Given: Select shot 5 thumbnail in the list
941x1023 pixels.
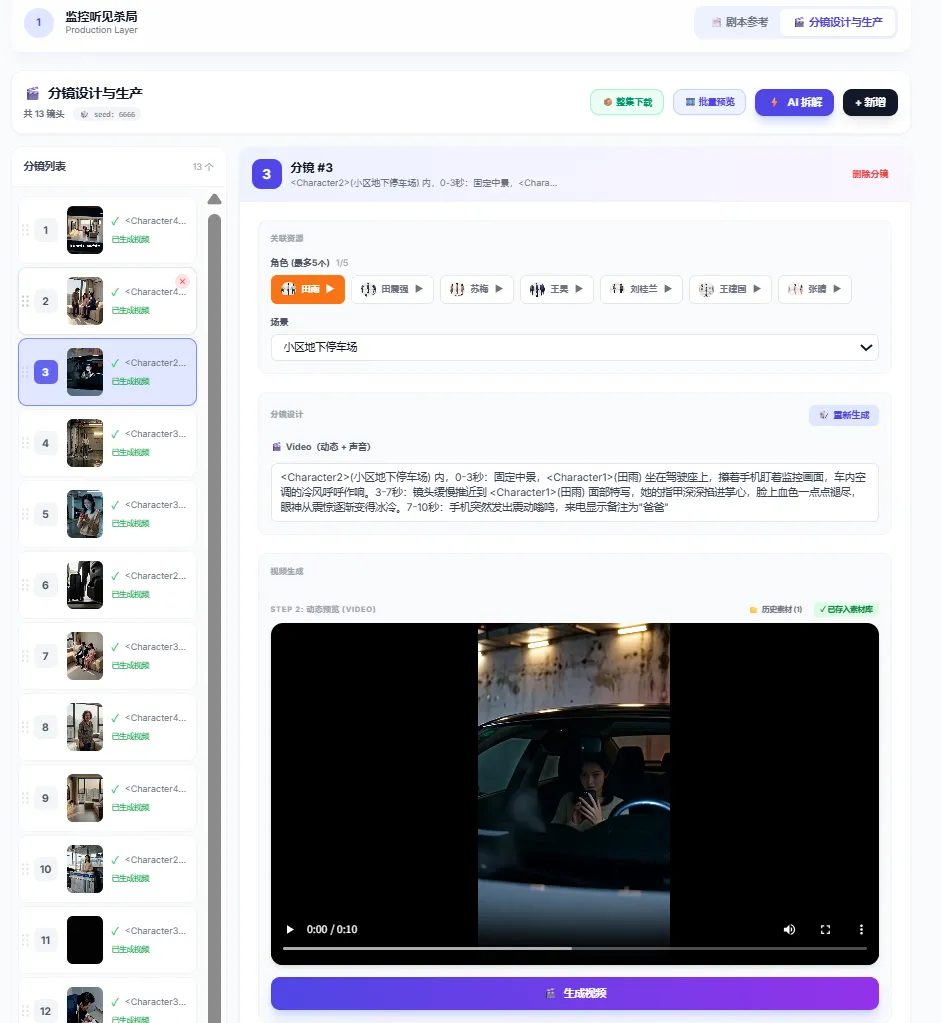Looking at the screenshot, I should pyautogui.click(x=85, y=514).
